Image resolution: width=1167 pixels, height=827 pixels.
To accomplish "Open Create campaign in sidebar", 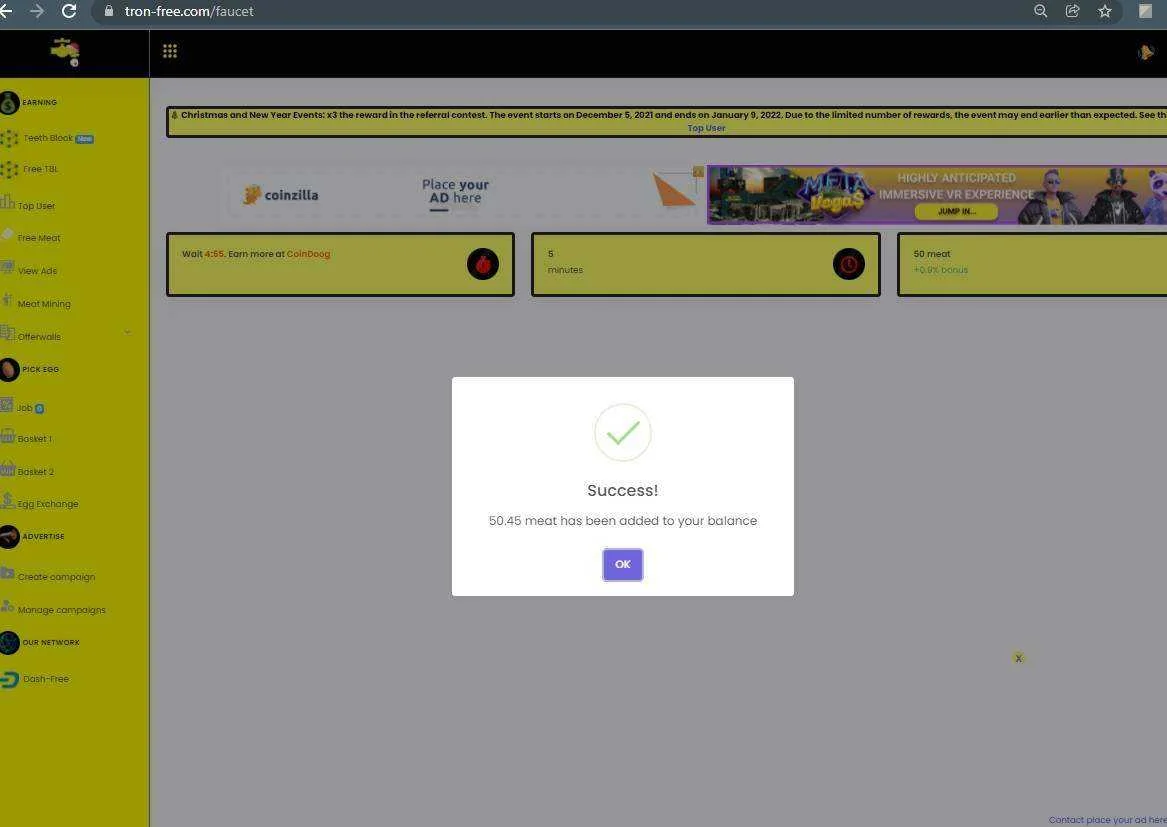I will (56, 577).
